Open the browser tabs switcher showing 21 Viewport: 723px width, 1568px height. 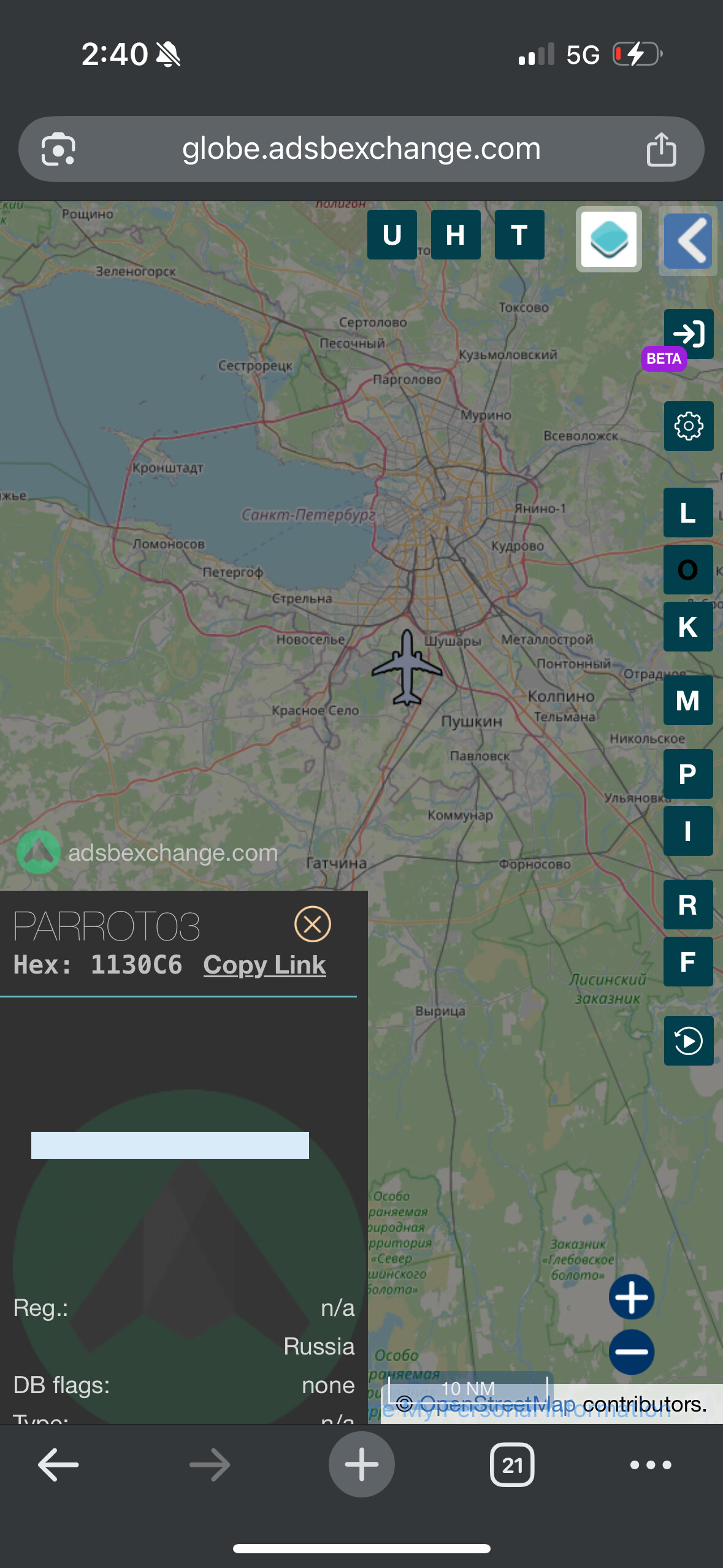(x=512, y=1465)
